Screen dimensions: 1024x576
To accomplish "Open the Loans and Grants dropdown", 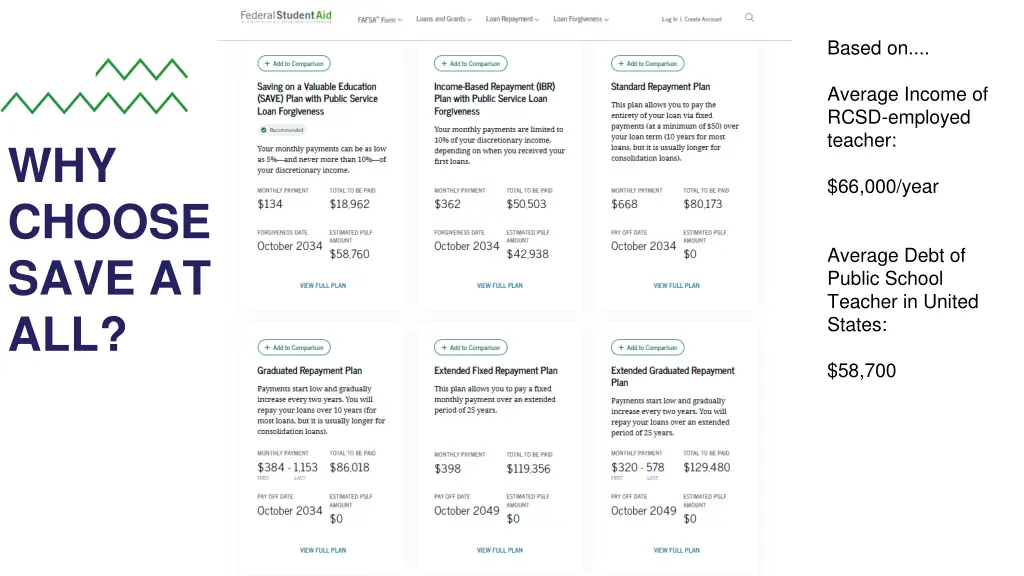I will point(444,19).
